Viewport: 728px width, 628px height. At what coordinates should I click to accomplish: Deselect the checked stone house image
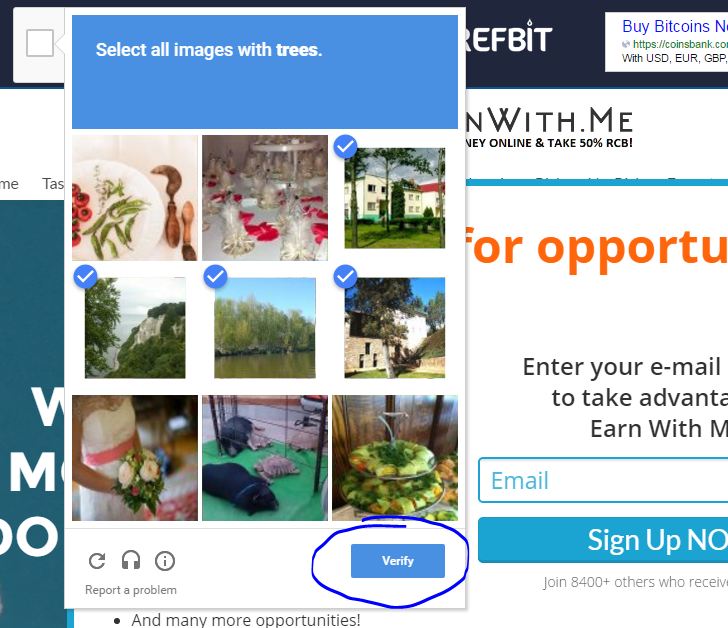click(x=395, y=328)
